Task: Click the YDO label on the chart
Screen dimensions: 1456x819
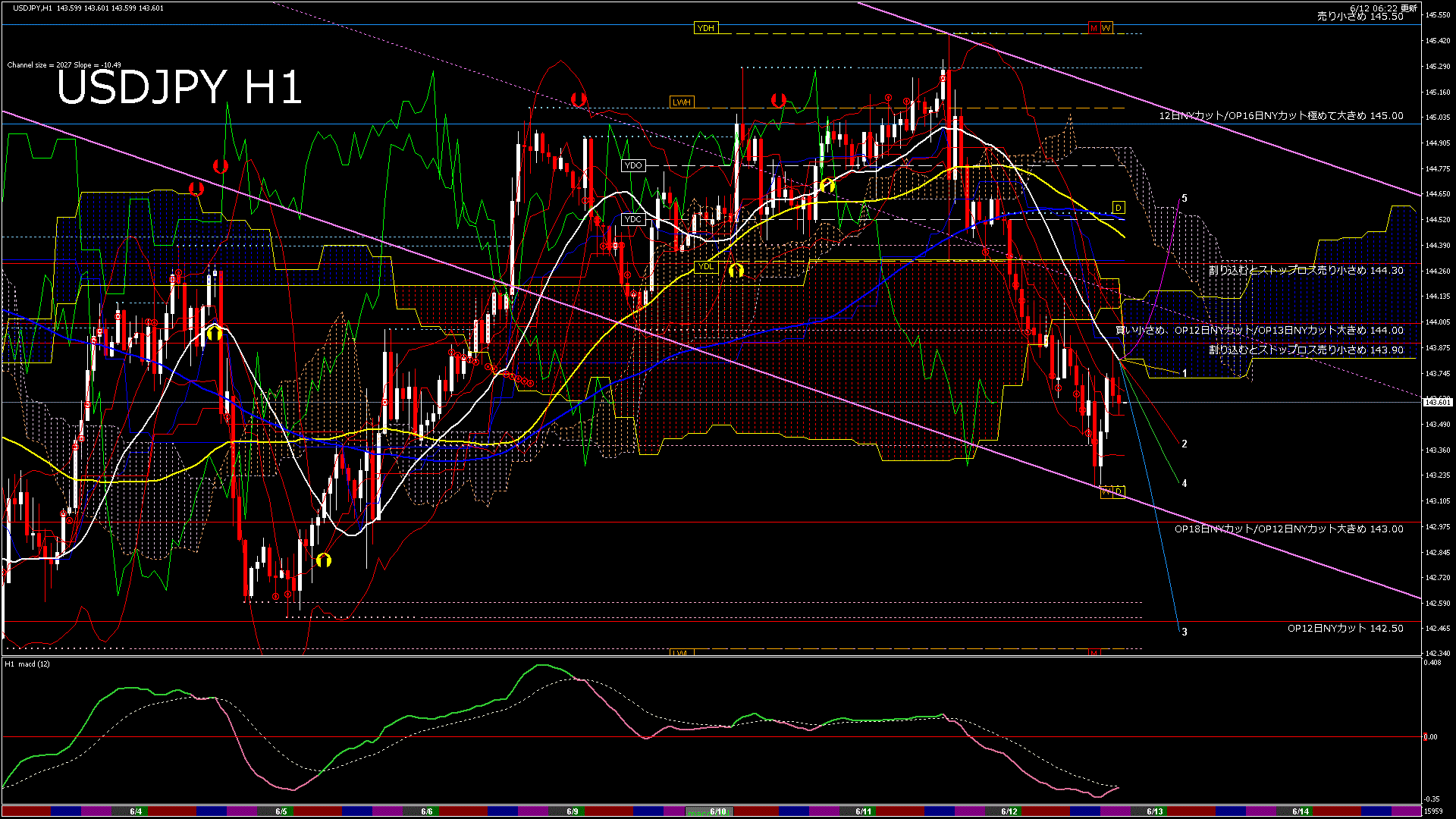Action: pyautogui.click(x=632, y=165)
